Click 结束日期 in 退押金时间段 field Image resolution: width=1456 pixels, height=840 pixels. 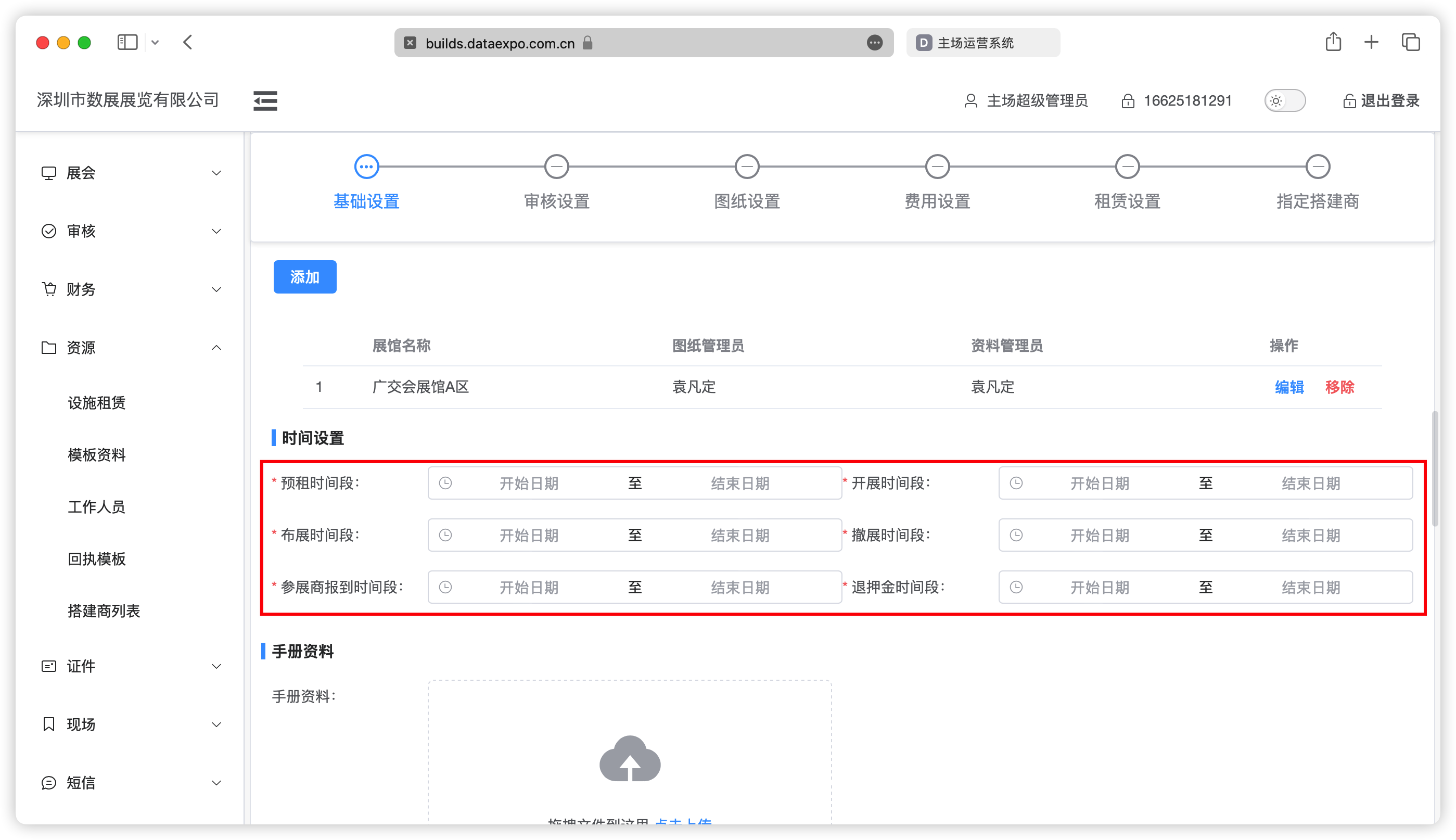(x=1311, y=587)
